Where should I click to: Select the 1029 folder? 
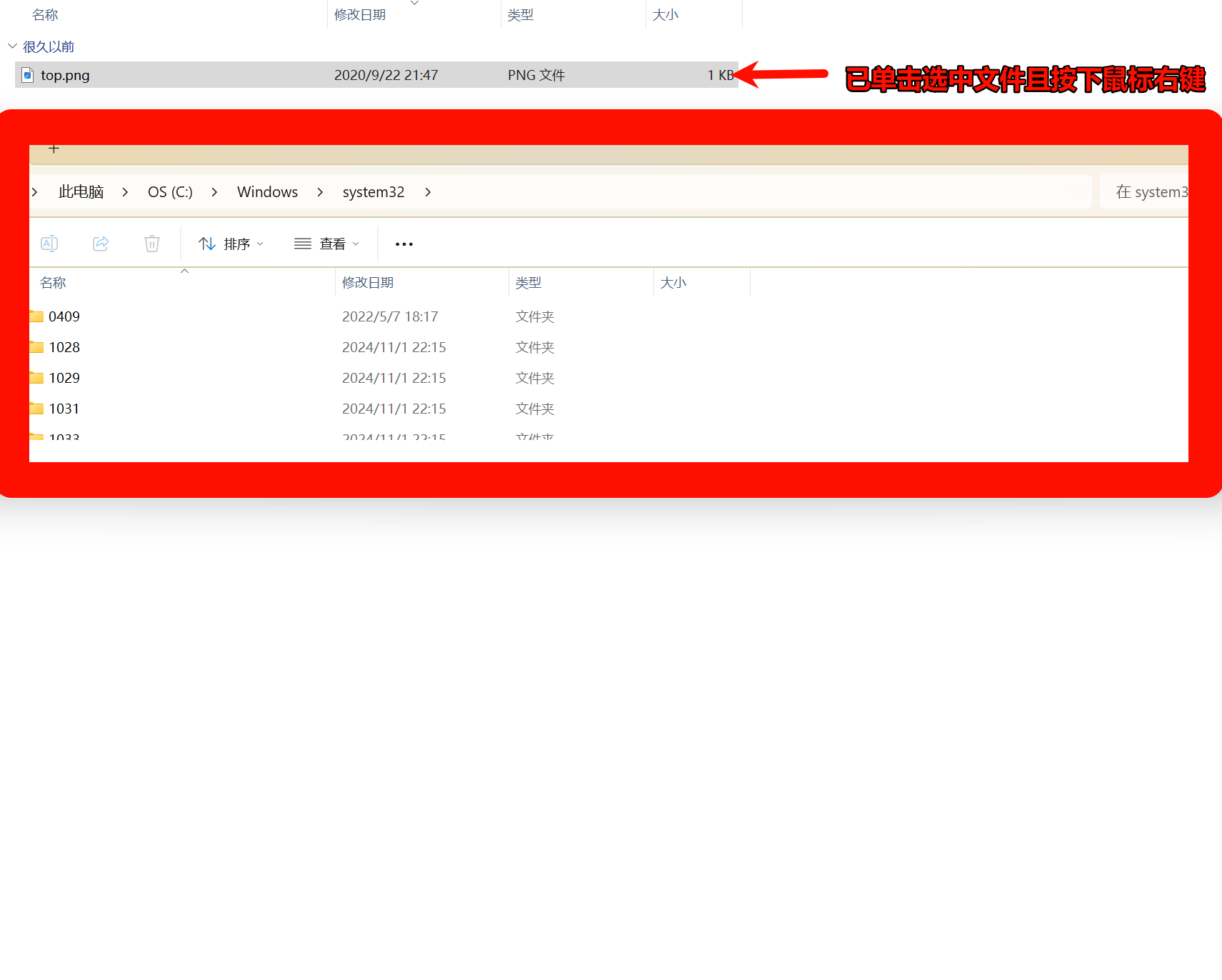click(64, 378)
